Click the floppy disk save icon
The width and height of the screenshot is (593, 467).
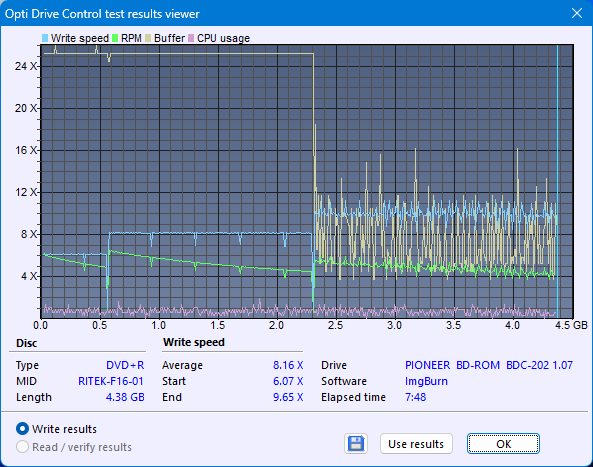tap(356, 444)
